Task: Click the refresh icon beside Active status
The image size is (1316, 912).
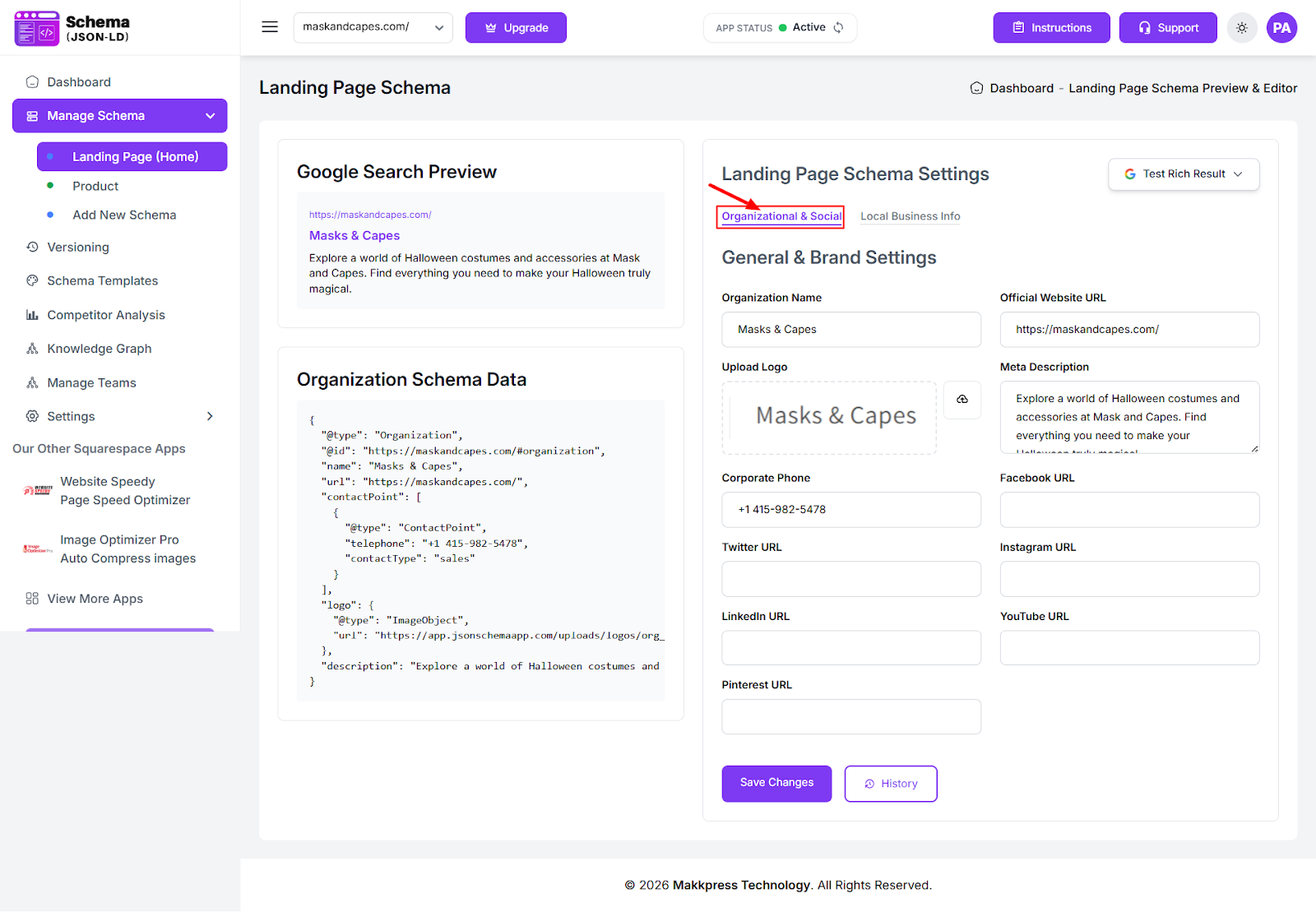Action: click(x=838, y=28)
